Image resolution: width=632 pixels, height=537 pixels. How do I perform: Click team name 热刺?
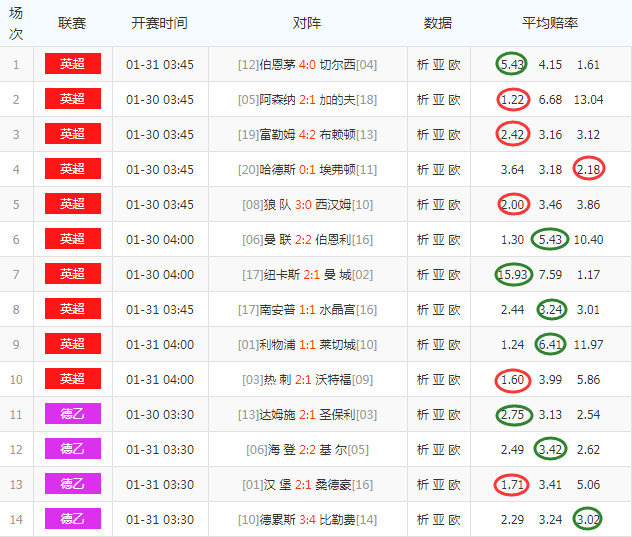(x=277, y=380)
